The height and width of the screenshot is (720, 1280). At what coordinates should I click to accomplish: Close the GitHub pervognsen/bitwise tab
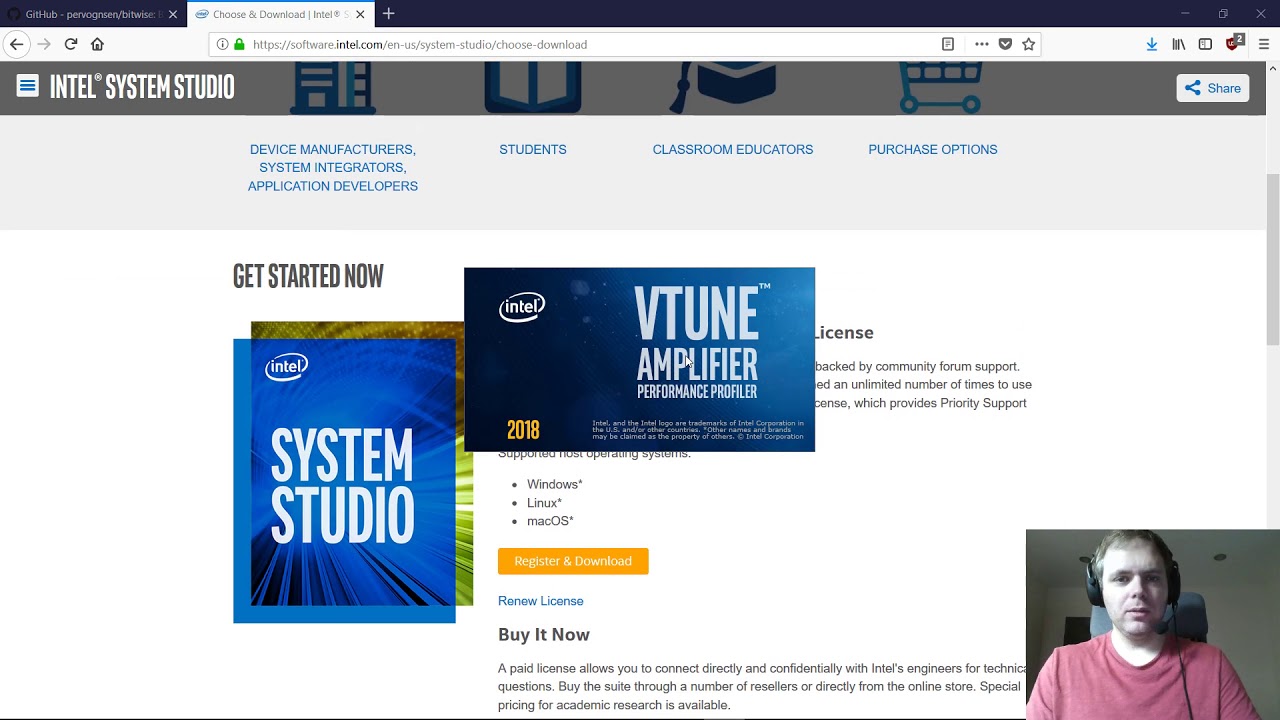pos(173,14)
